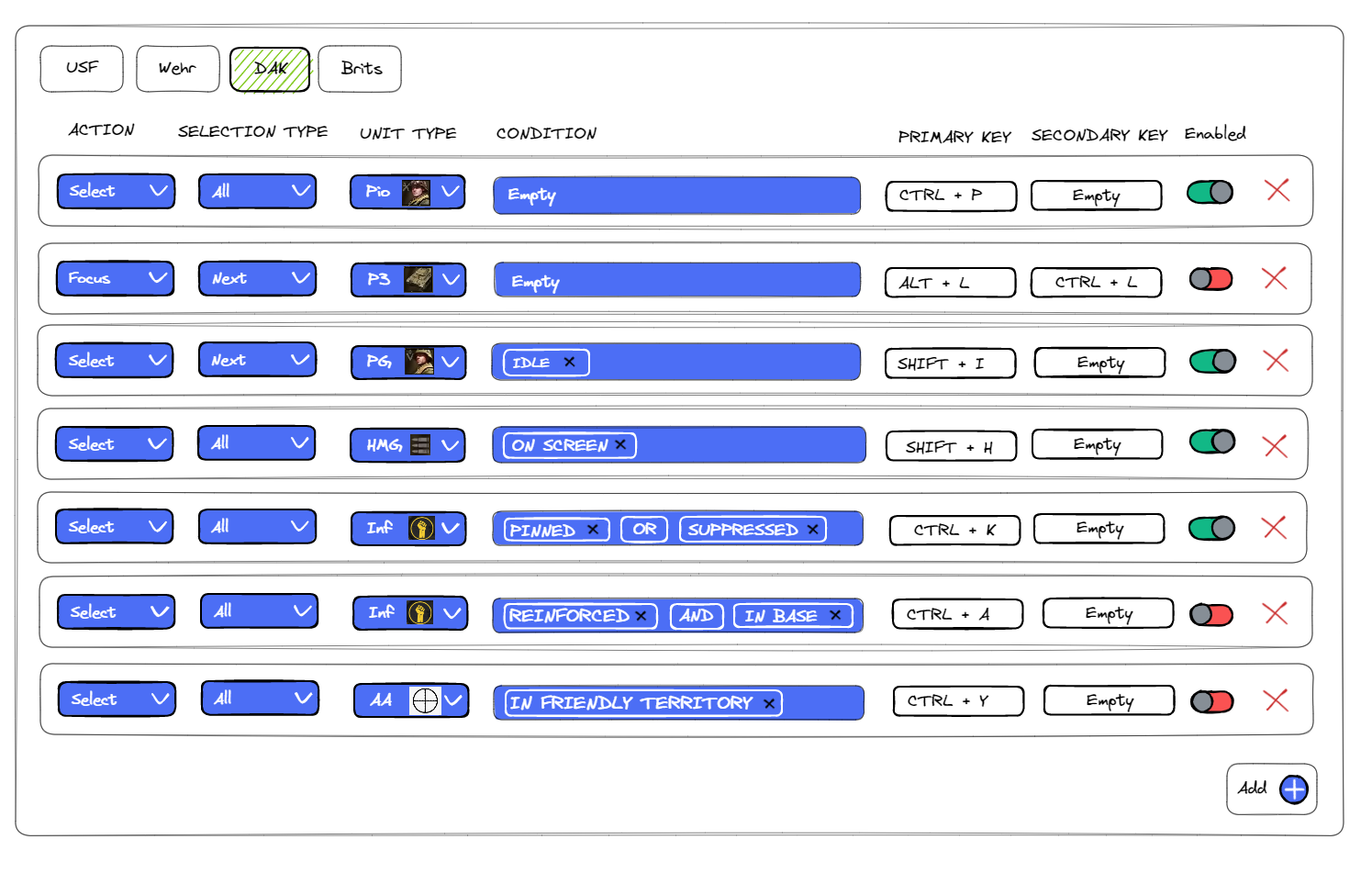Select the DAK faction tab
The height and width of the screenshot is (873, 1372).
point(270,70)
